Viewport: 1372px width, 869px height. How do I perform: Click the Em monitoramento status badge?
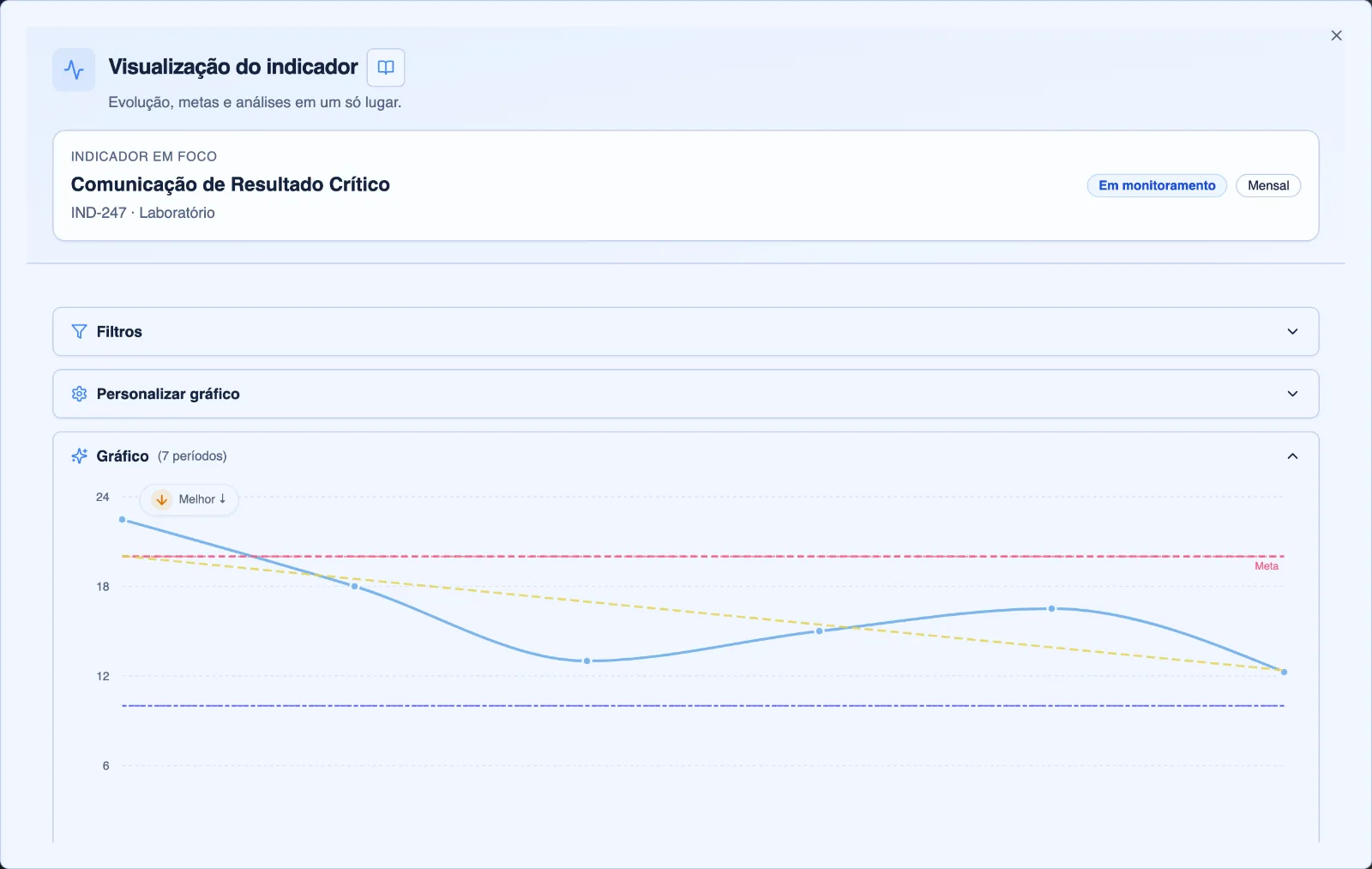coord(1157,185)
